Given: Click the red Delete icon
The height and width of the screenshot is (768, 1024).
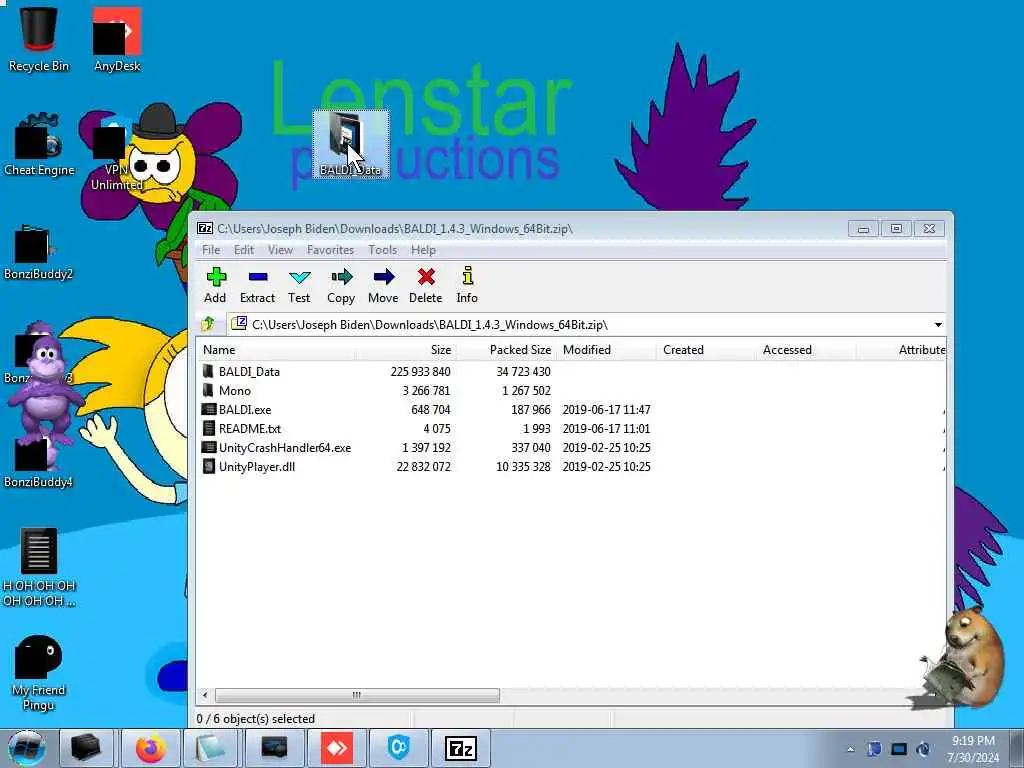Looking at the screenshot, I should tap(426, 285).
